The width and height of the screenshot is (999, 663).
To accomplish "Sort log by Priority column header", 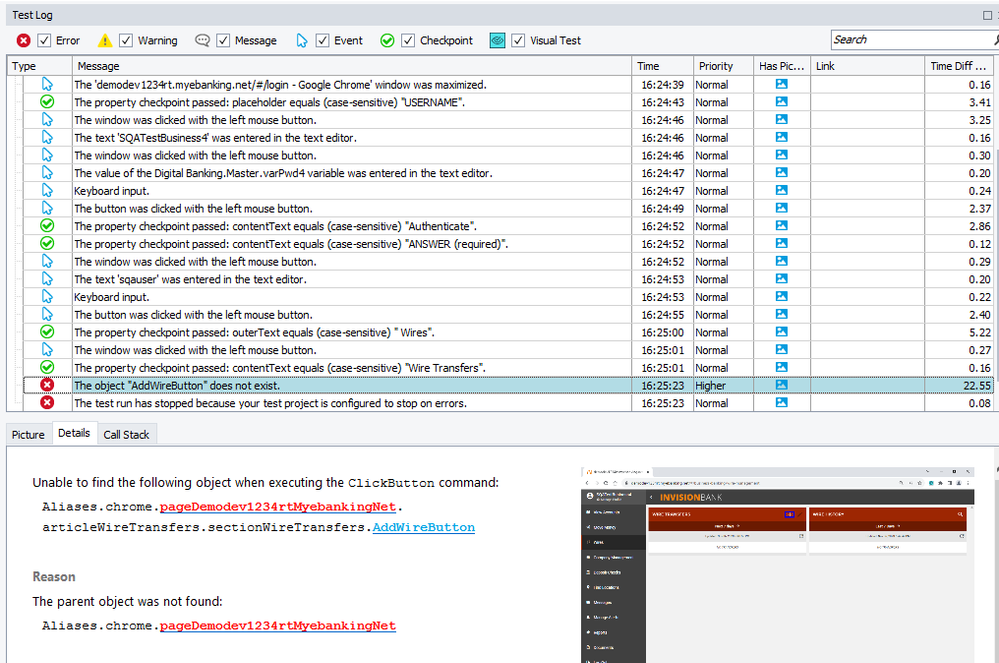I will (716, 66).
